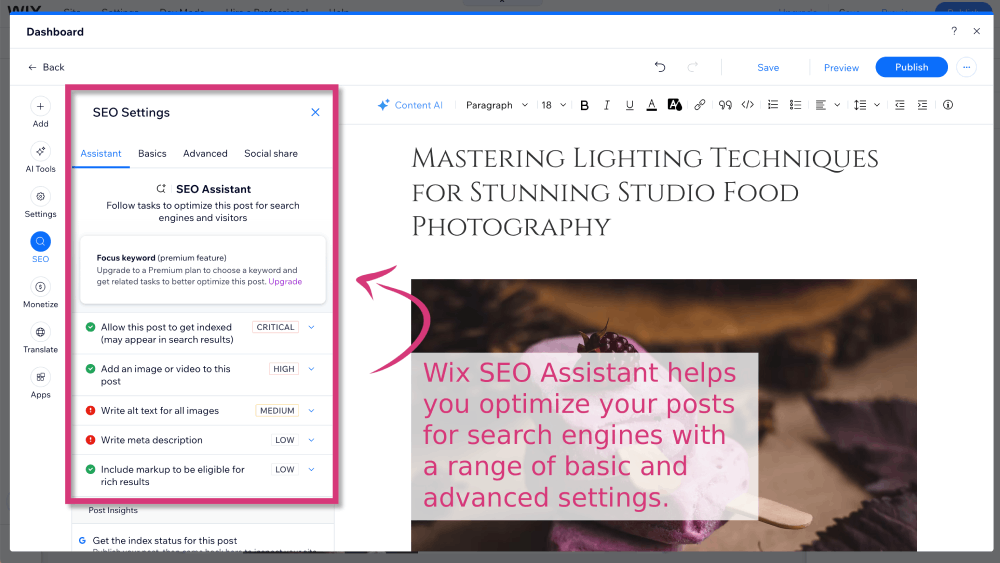The image size is (1000, 563).
Task: Open post Settings in sidebar
Action: pos(40,203)
